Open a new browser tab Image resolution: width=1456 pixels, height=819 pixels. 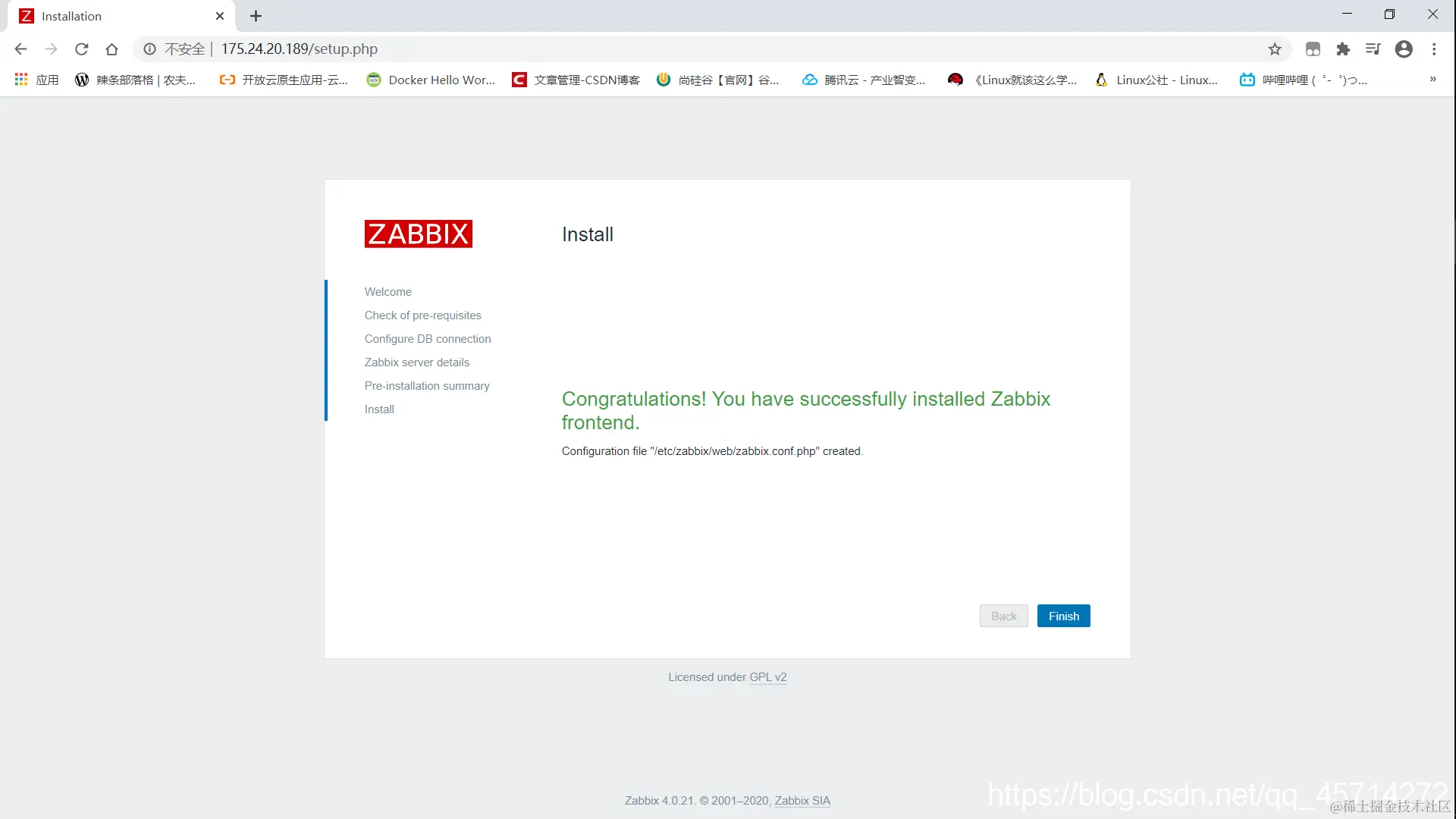(x=256, y=16)
